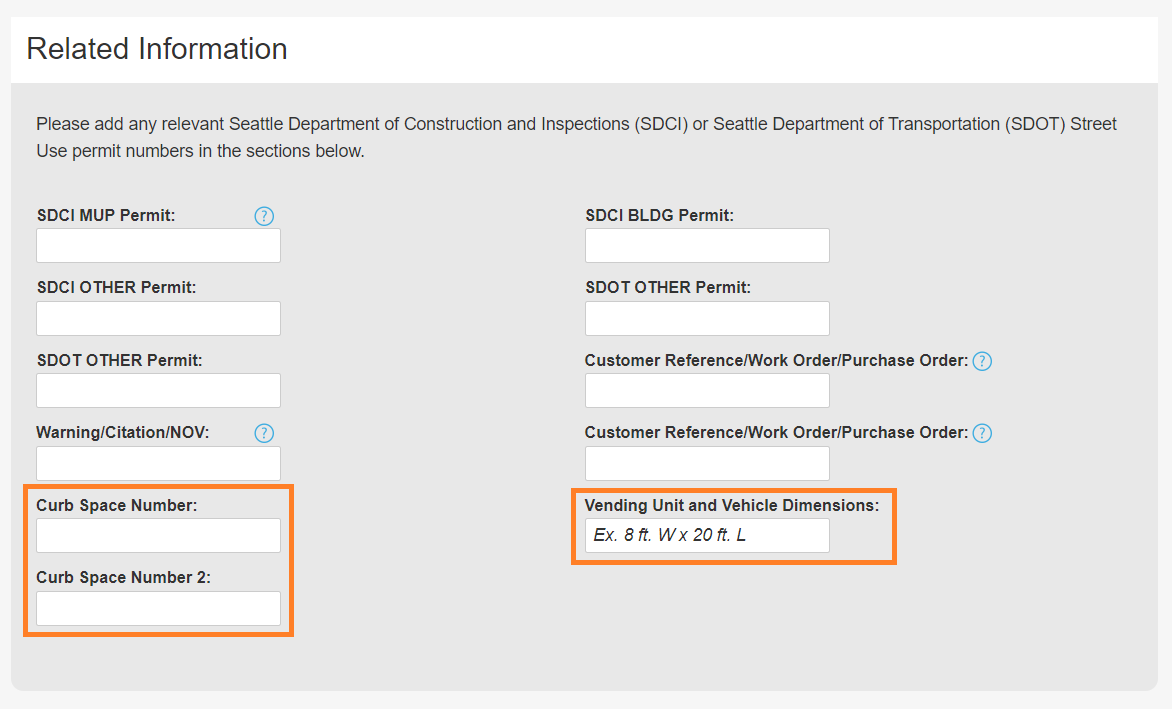Click help icon for Customer Reference above Vending Unit
The width and height of the screenshot is (1172, 709).
tap(982, 433)
